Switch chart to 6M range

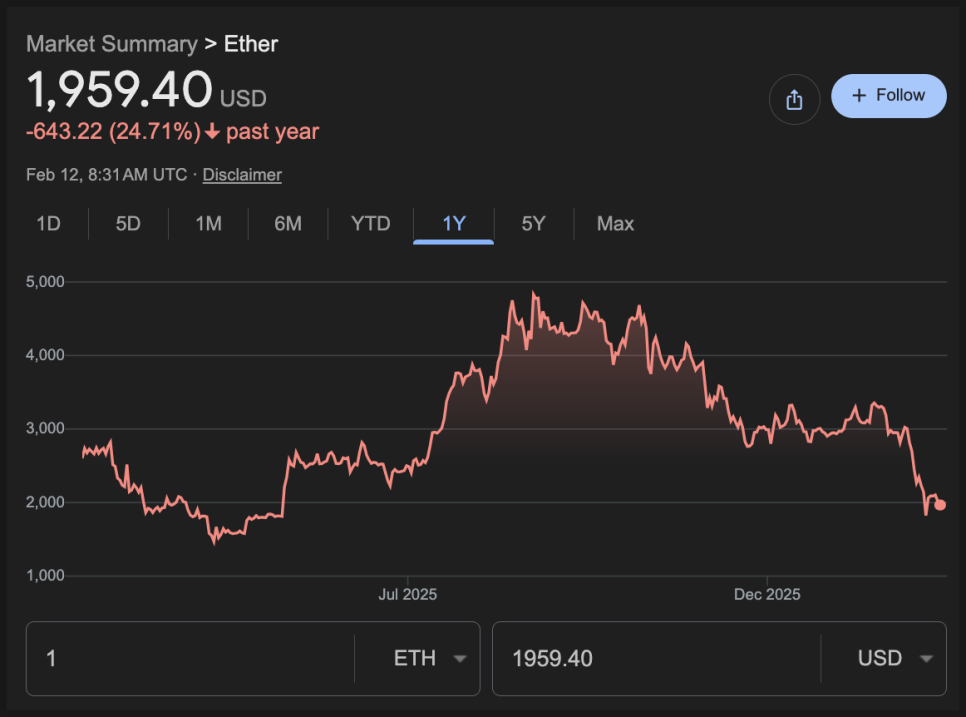tap(288, 223)
